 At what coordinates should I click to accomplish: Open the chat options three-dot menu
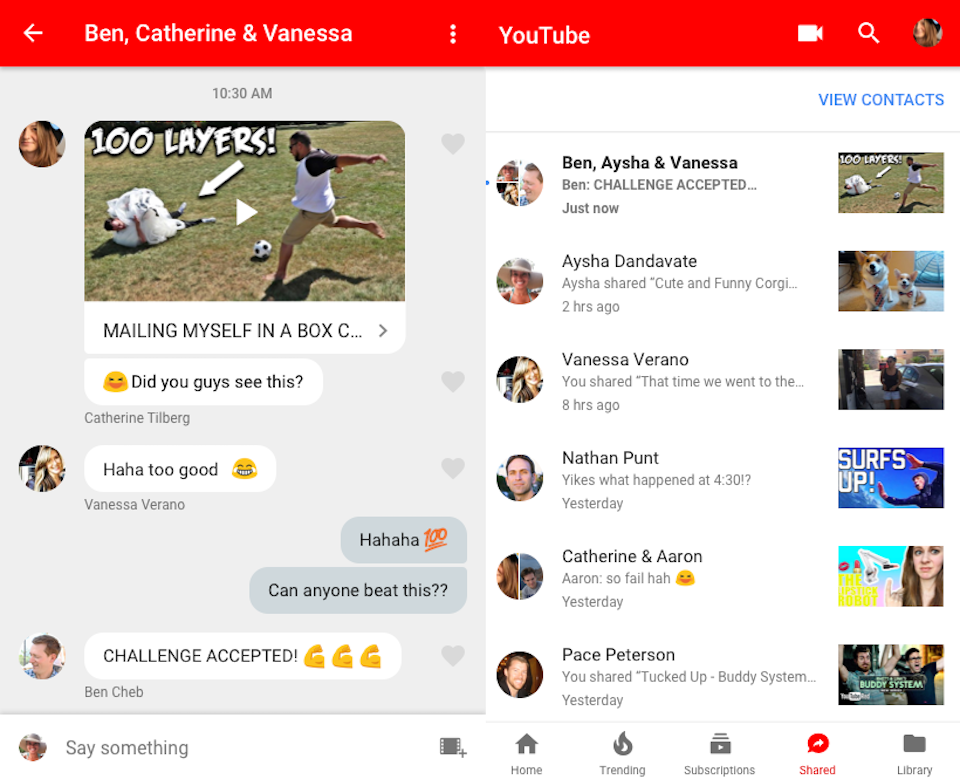pyautogui.click(x=452, y=32)
